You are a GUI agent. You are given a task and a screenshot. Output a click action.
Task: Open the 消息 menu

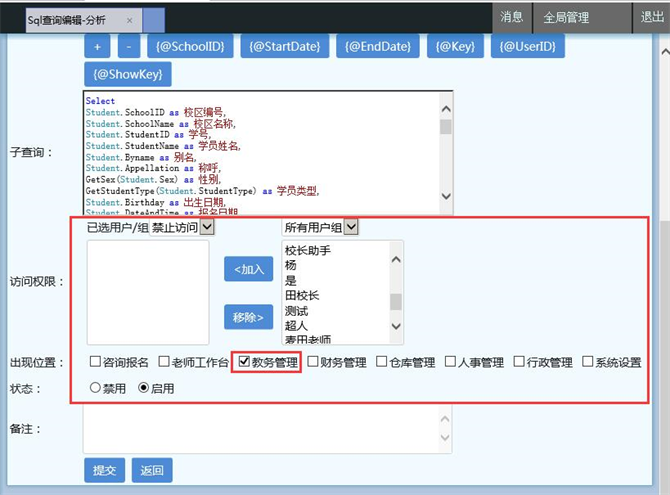pos(511,17)
